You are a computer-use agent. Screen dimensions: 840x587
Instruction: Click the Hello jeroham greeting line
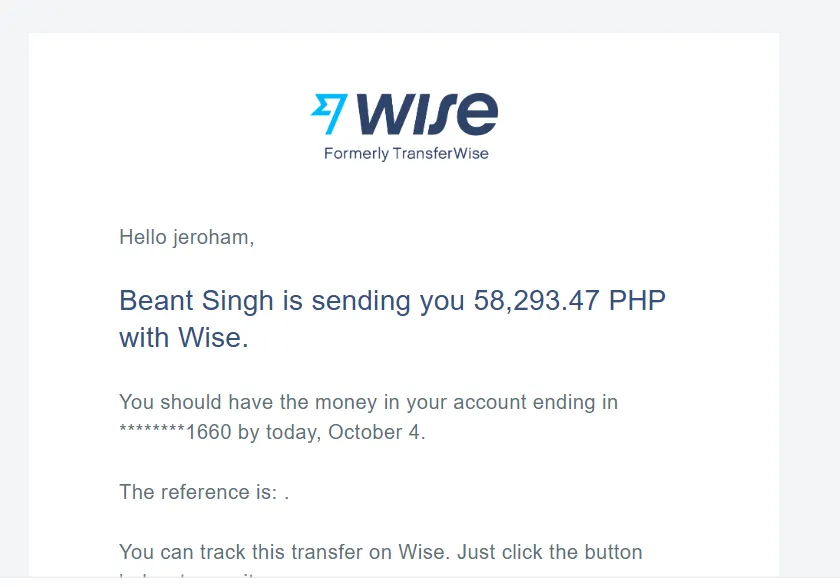coord(186,237)
